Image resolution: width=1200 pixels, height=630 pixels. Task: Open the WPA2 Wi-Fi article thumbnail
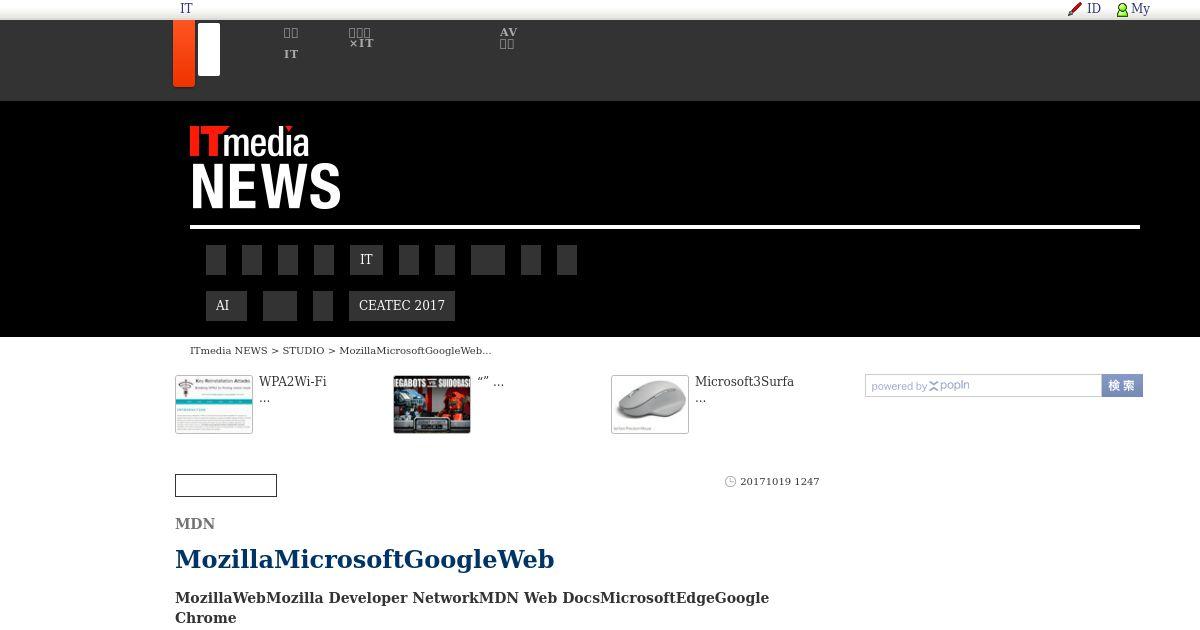[x=214, y=404]
